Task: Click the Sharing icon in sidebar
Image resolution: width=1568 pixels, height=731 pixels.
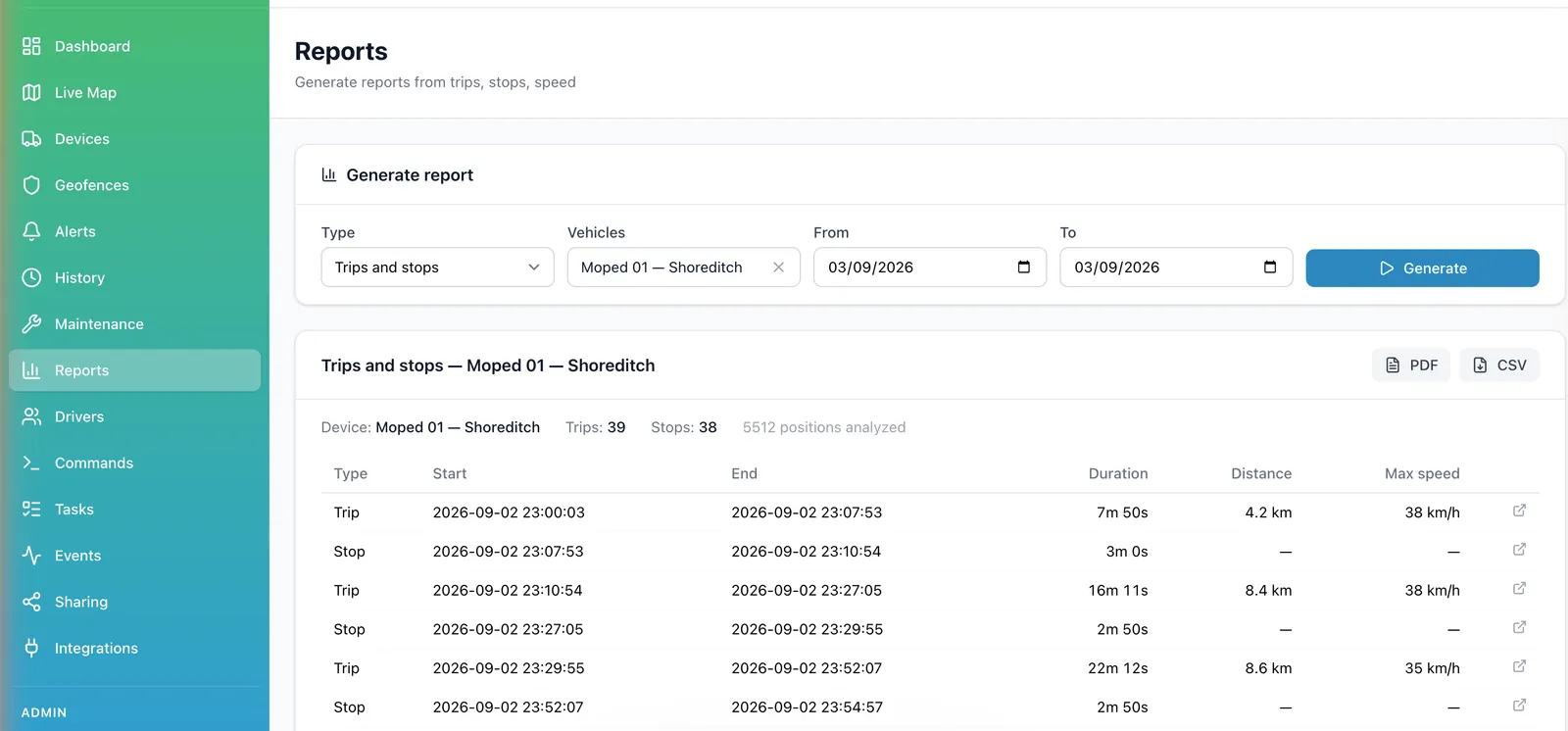Action: click(31, 602)
